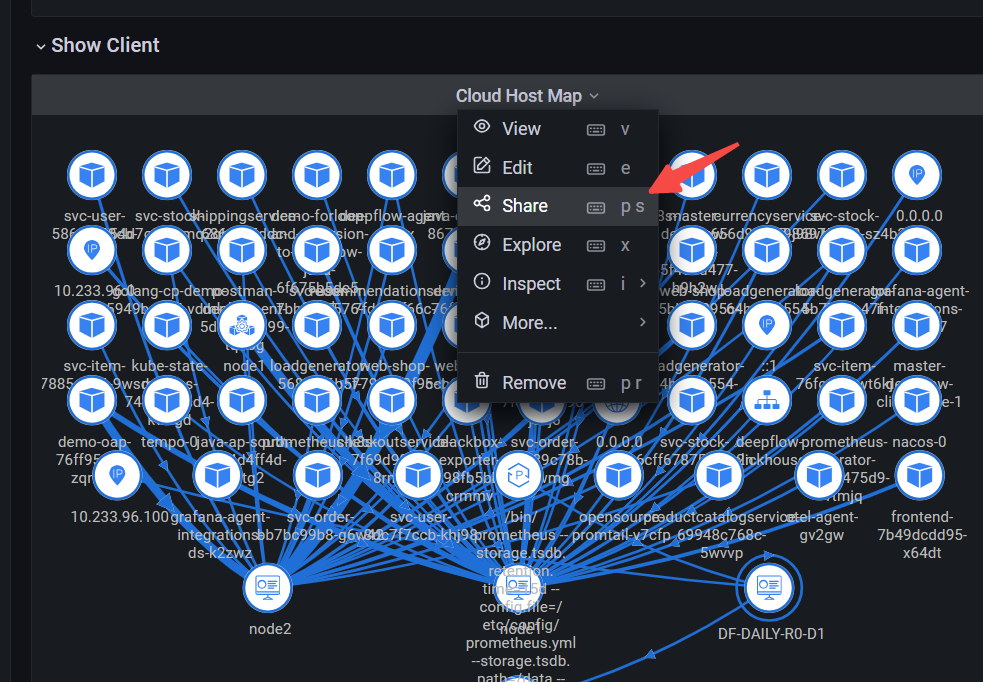Viewport: 983px width, 682px height.
Task: Click the currencyservice pod cube icon
Action: coord(767,176)
